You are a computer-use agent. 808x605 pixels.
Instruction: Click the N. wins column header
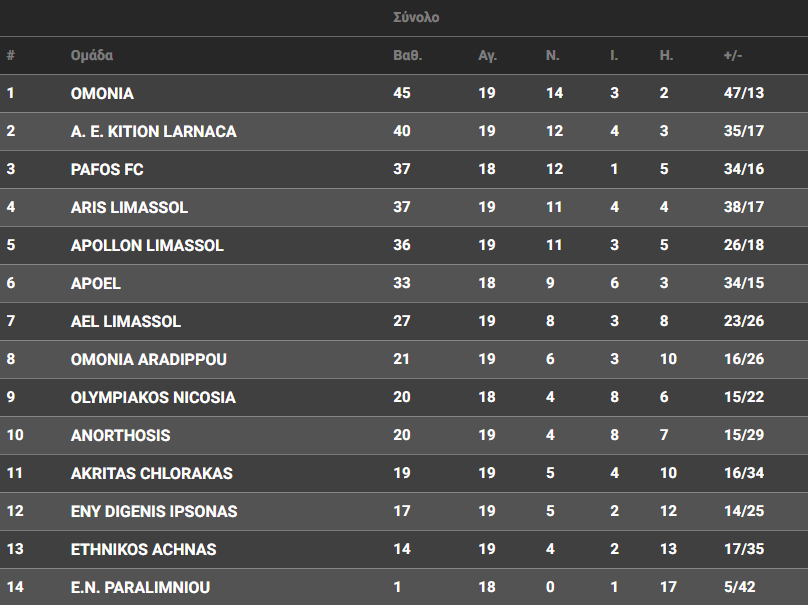point(552,55)
